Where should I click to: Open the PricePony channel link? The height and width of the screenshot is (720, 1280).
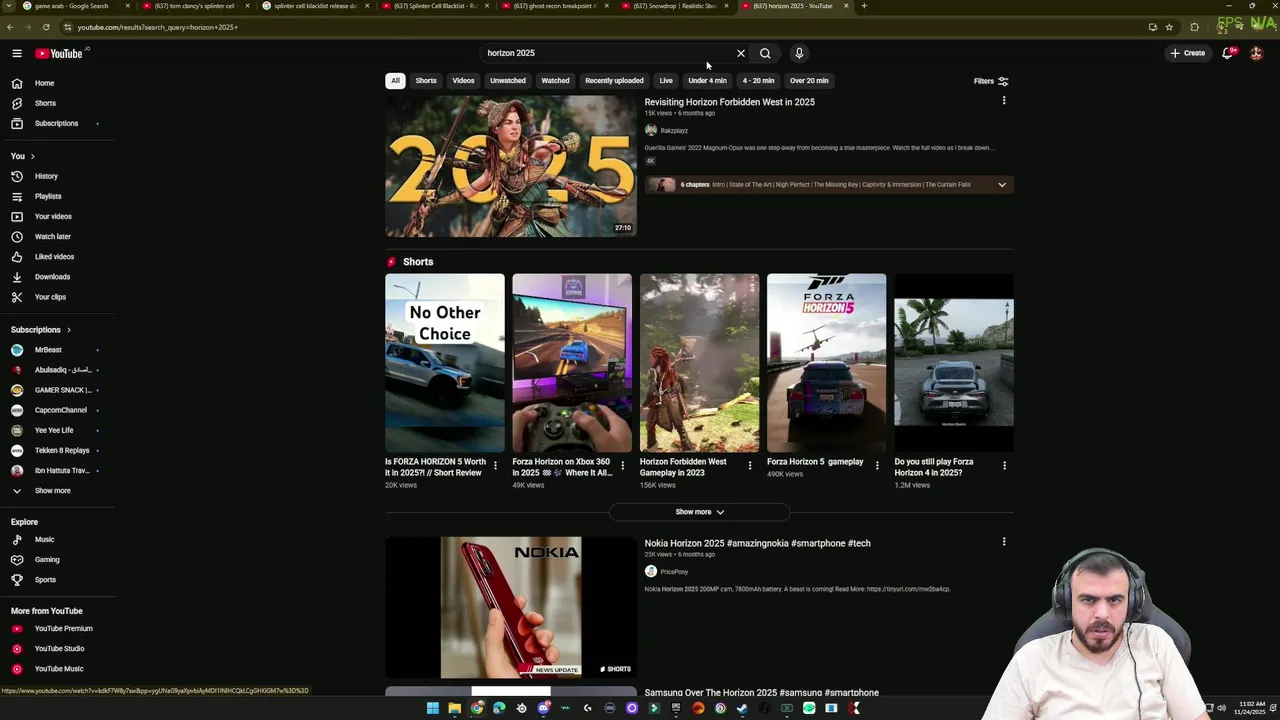pos(674,572)
